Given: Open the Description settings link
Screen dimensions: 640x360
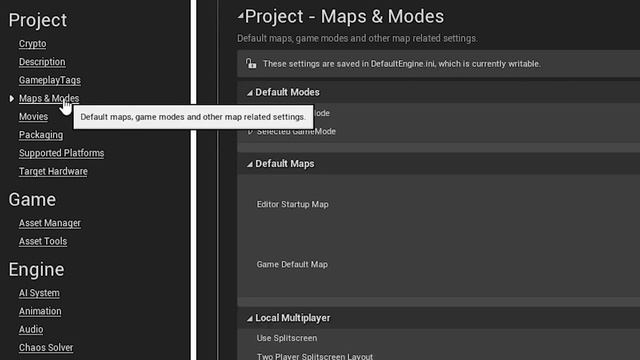Looking at the screenshot, I should (42, 62).
